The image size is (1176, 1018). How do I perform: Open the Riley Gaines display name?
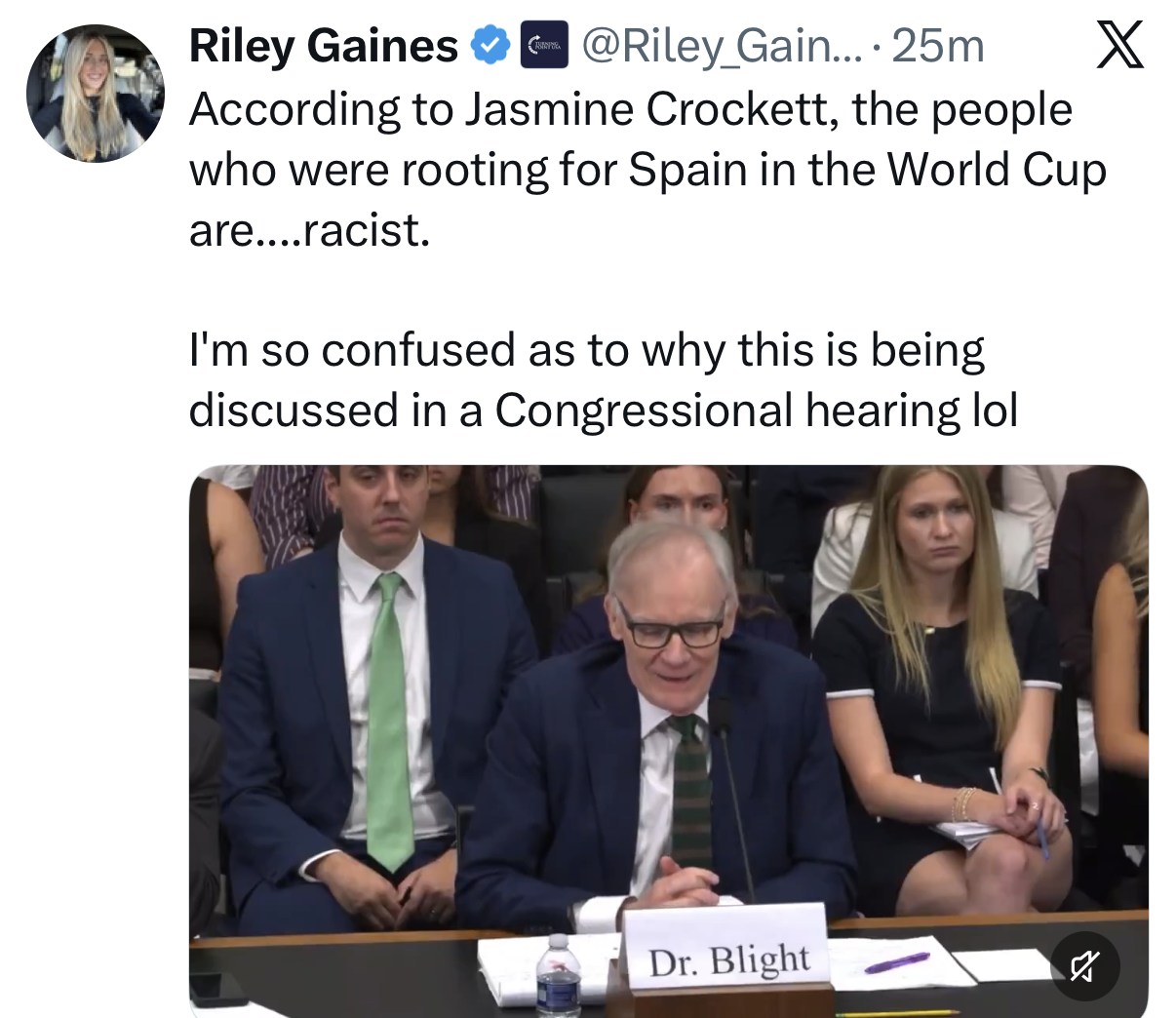324,46
